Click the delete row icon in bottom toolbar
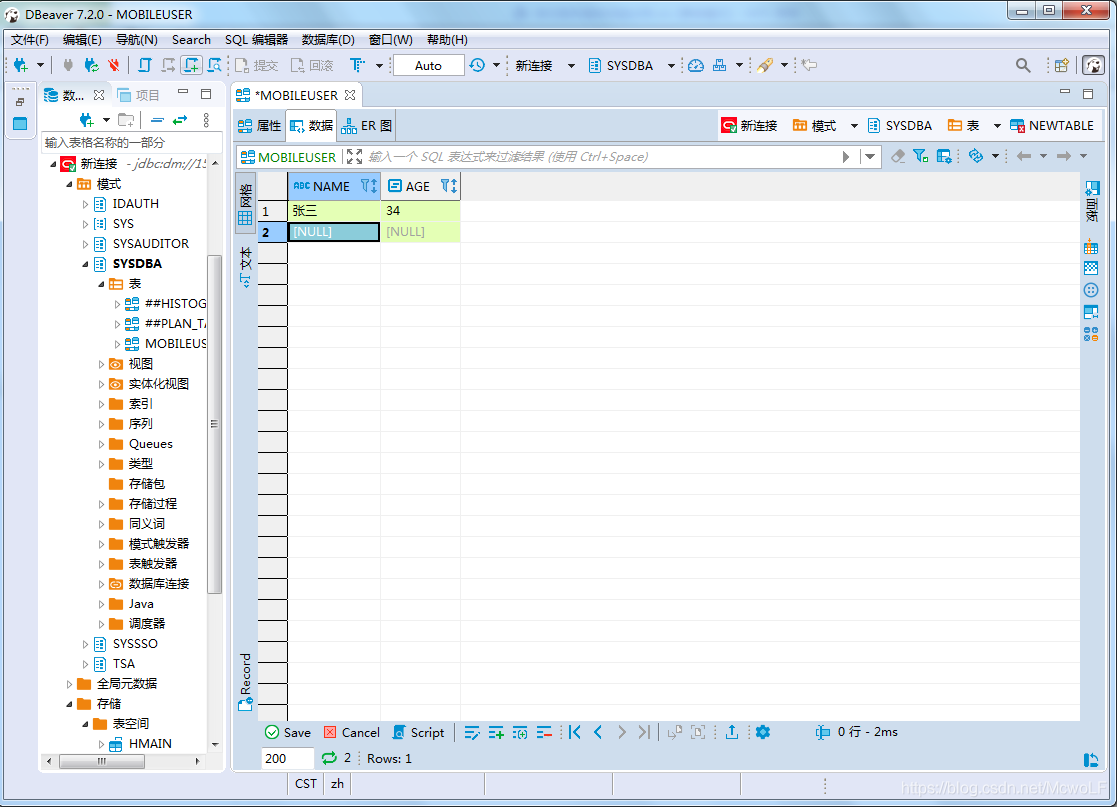The width and height of the screenshot is (1117, 807). coord(544,732)
